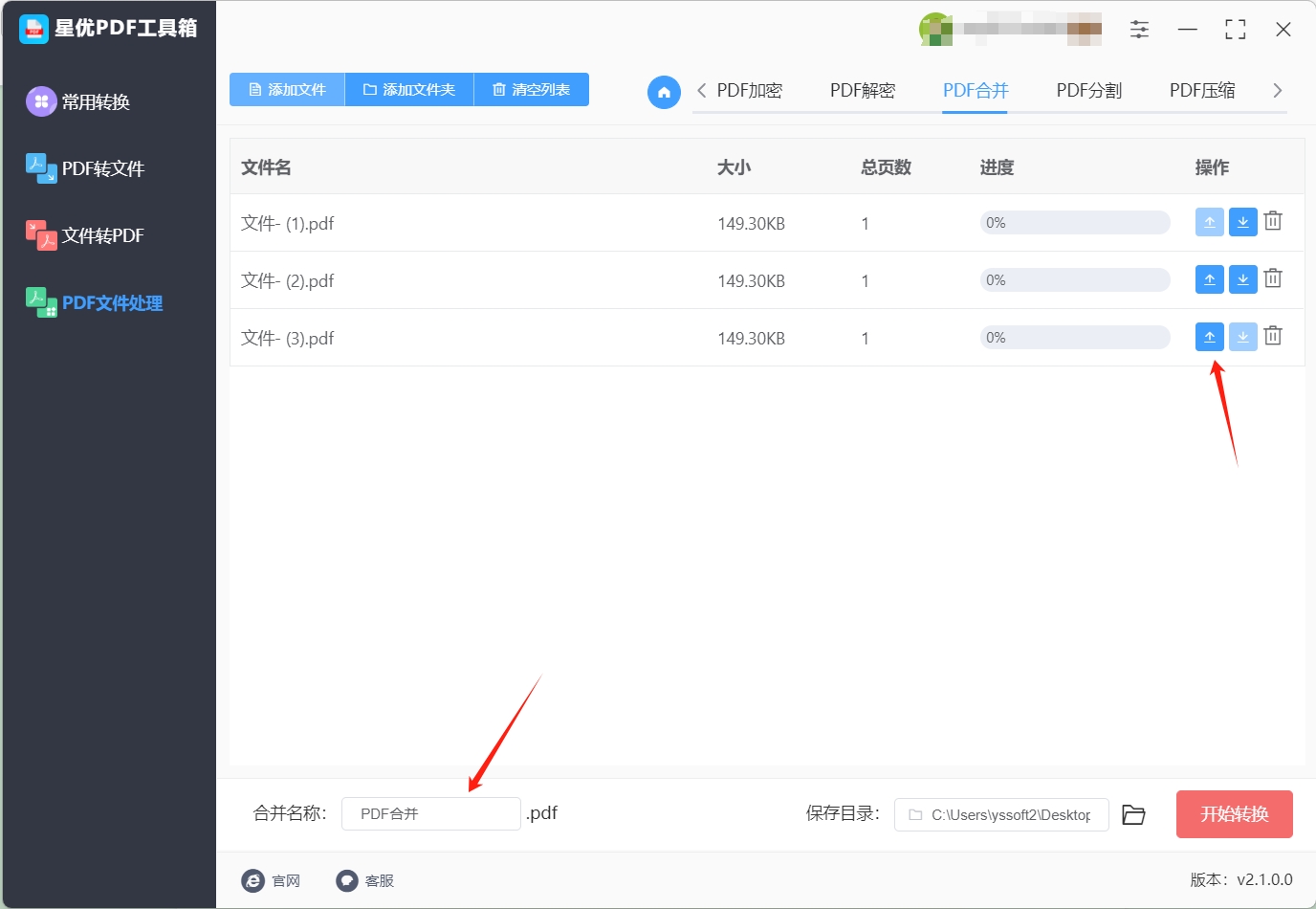Viewport: 1316px width, 909px height.
Task: Click progress bar of 文件- (1).pdf
Action: [x=1075, y=223]
